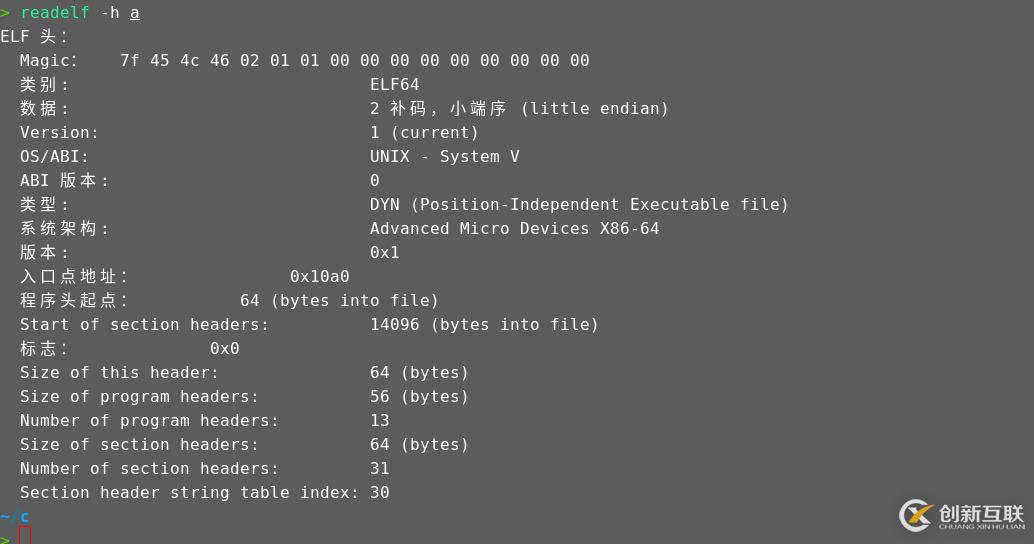This screenshot has height=544, width=1034.
Task: Click the terminal cursor block
Action: 25,535
